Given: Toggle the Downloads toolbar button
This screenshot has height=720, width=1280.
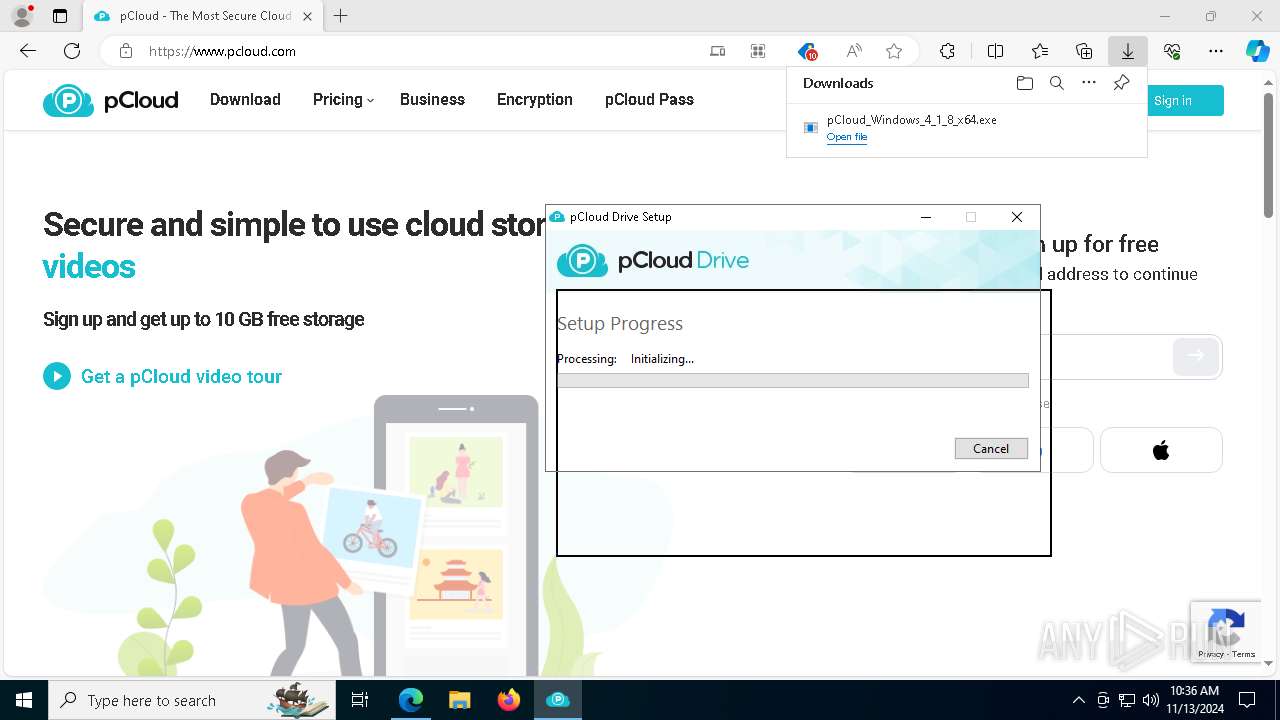Looking at the screenshot, I should (x=1128, y=51).
